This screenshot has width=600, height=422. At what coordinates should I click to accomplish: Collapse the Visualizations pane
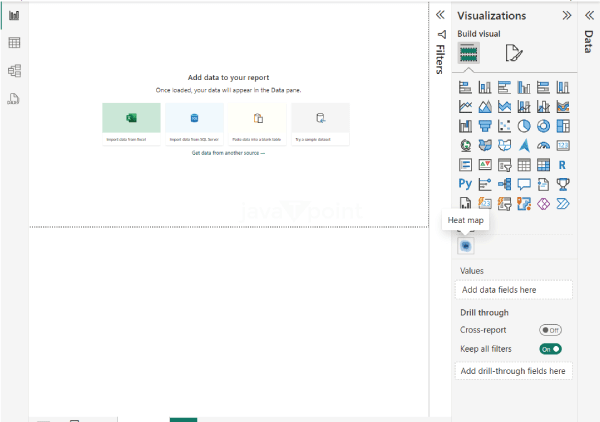[567, 15]
